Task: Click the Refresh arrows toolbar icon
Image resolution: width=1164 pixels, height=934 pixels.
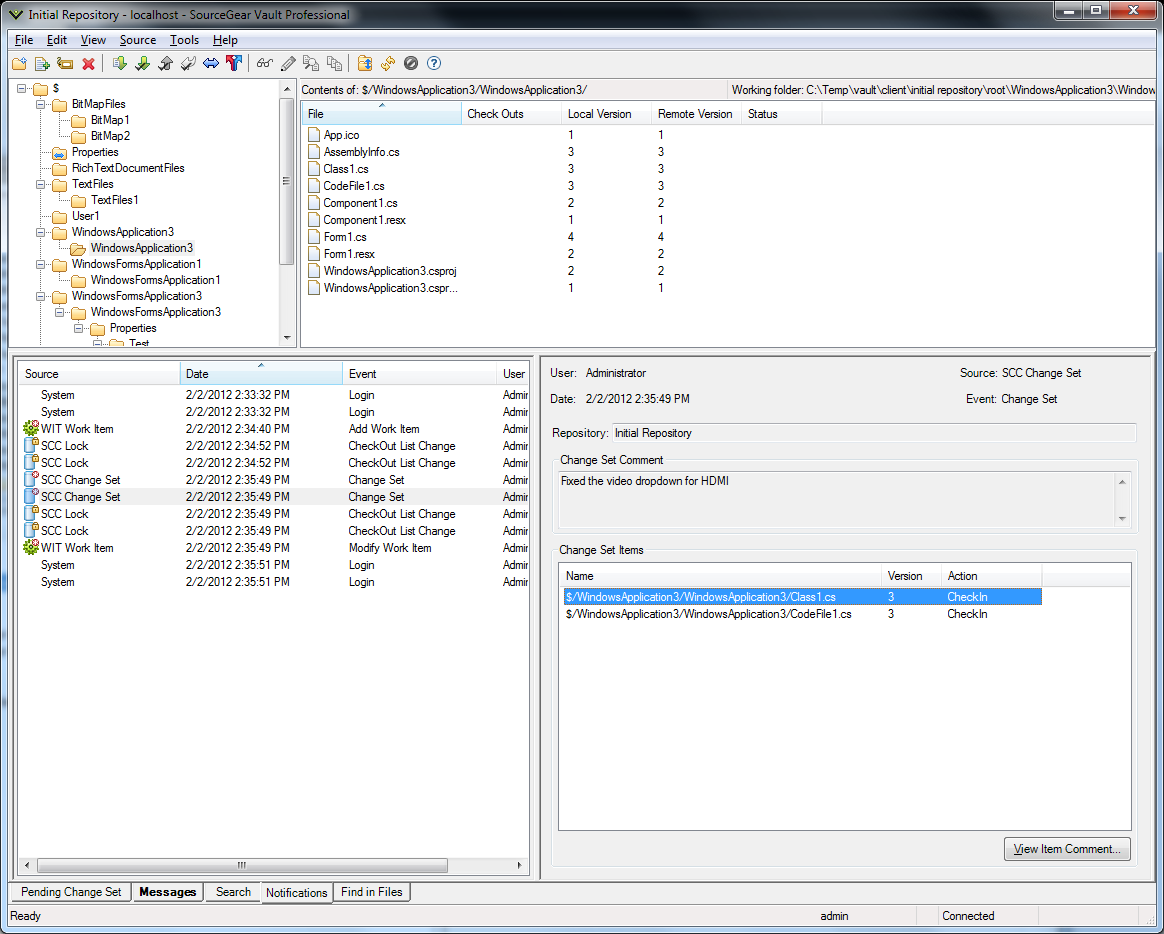Action: click(388, 64)
